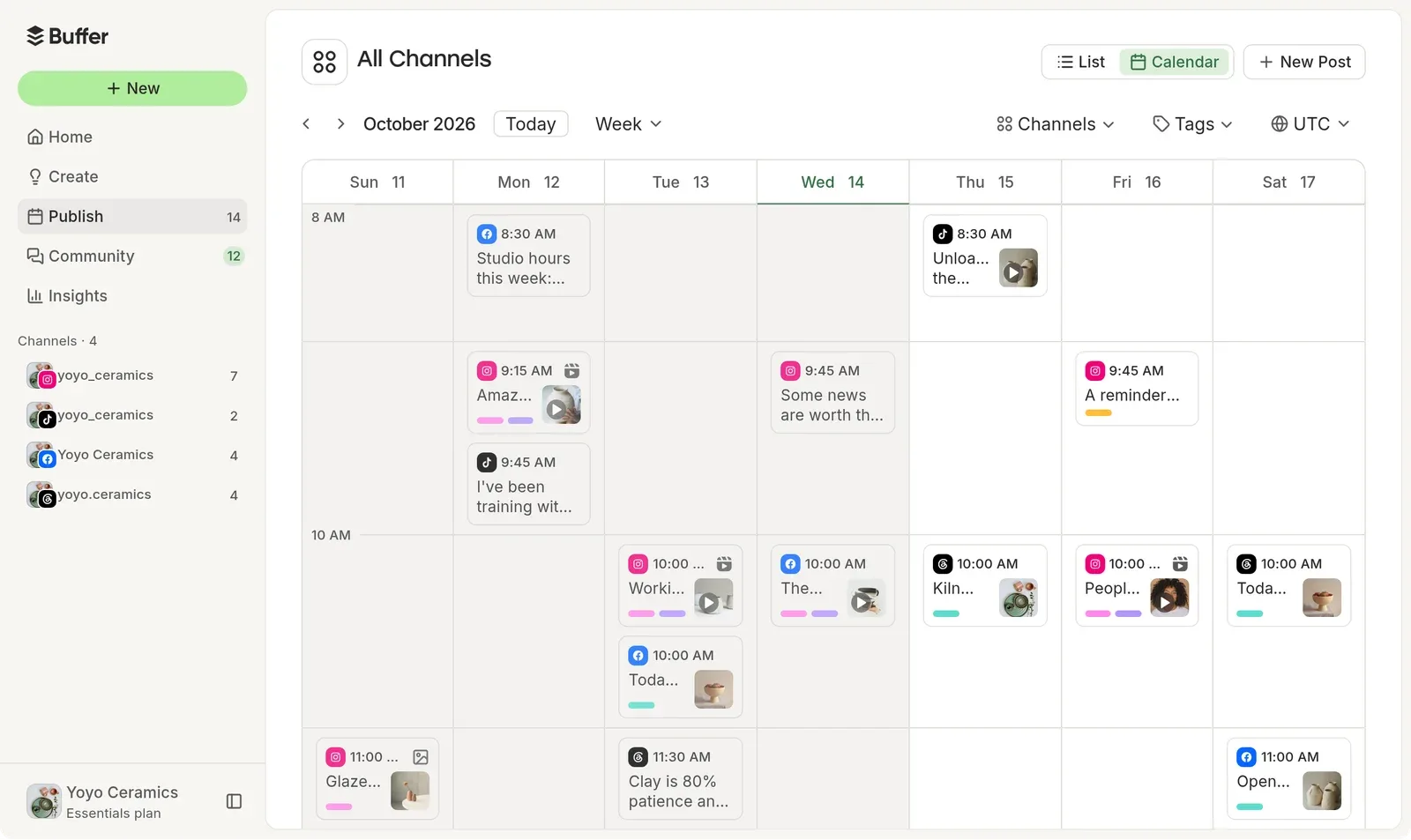This screenshot has width=1411, height=840.
Task: Click the Yoyo Ceramics Facebook channel avatar
Action: 41,456
